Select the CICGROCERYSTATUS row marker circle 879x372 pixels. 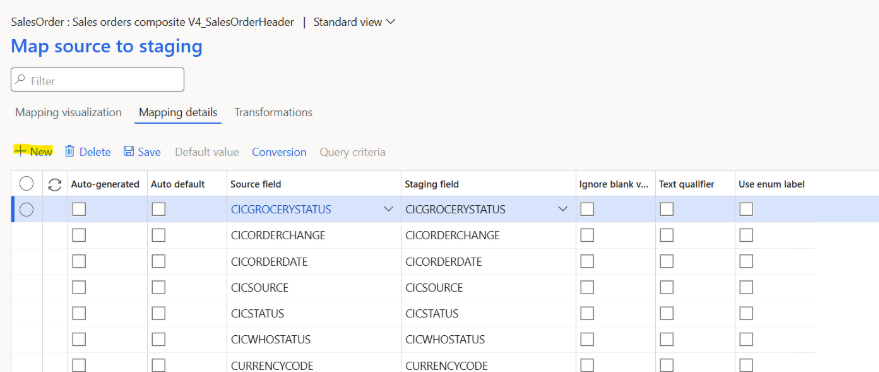(x=26, y=210)
